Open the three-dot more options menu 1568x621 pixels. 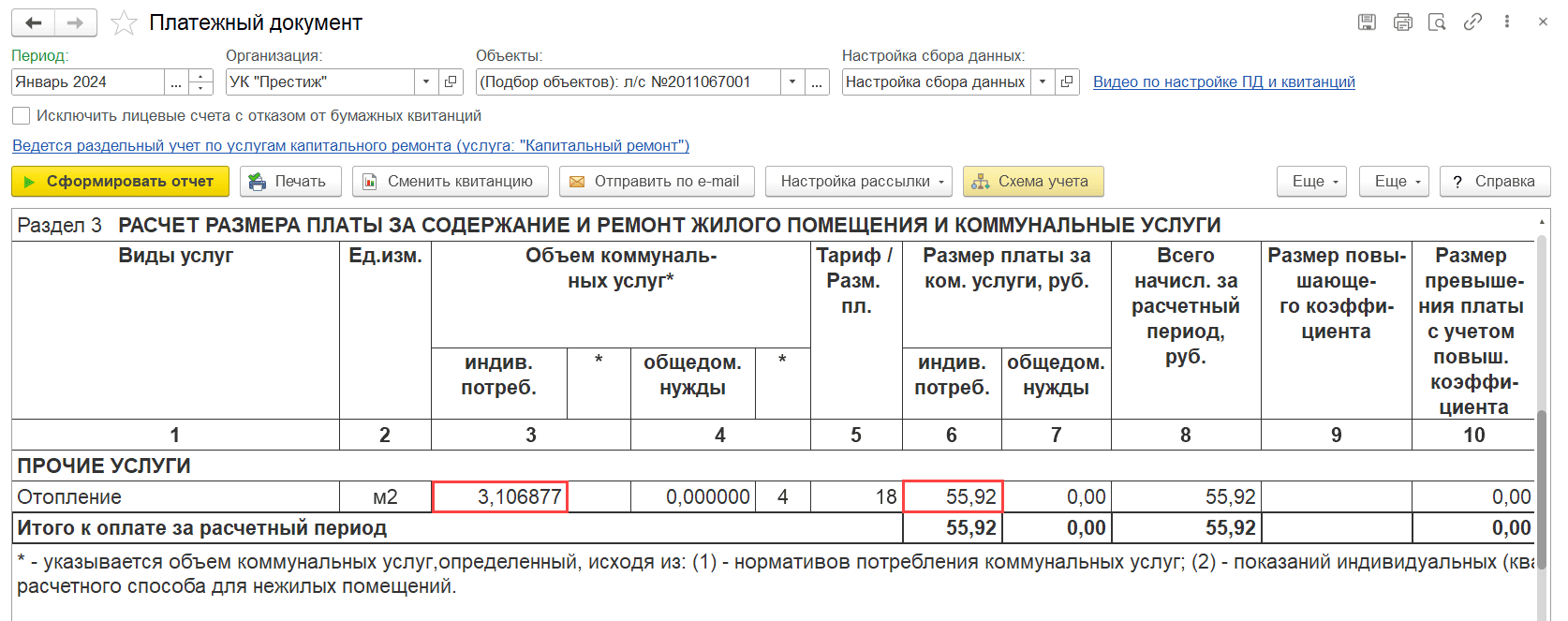pos(1507,22)
